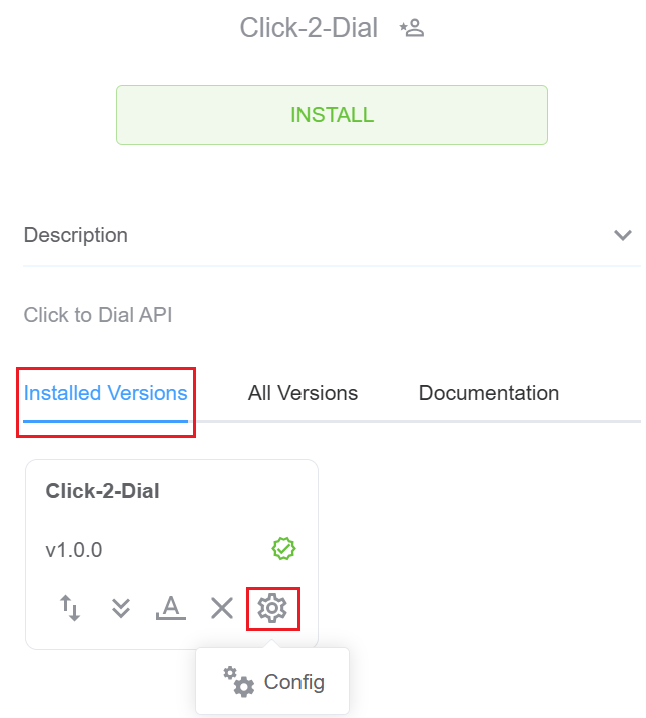
Task: Click the Click-2-Dial page heading
Action: point(309,28)
